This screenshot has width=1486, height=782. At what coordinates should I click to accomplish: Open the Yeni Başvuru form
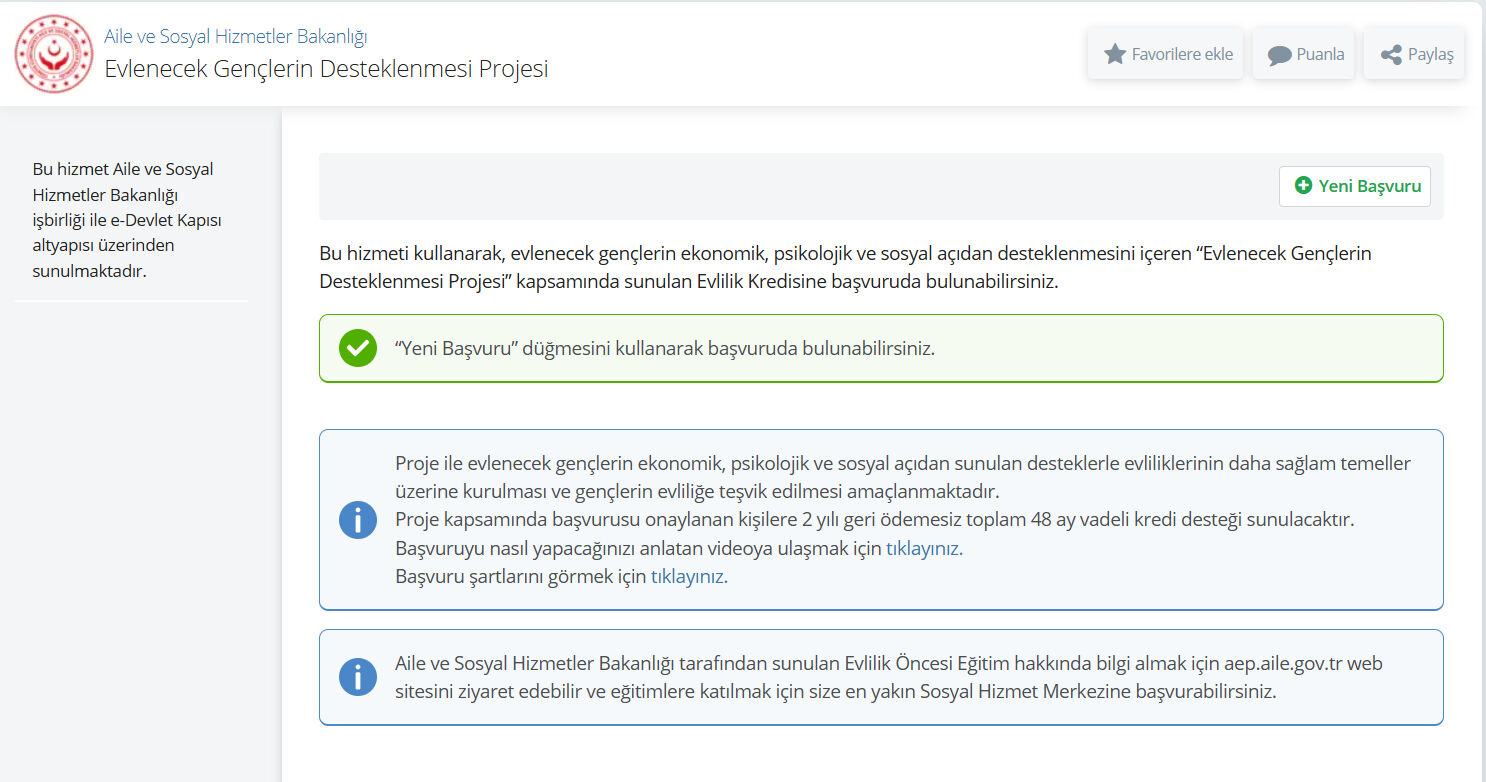pos(1355,186)
